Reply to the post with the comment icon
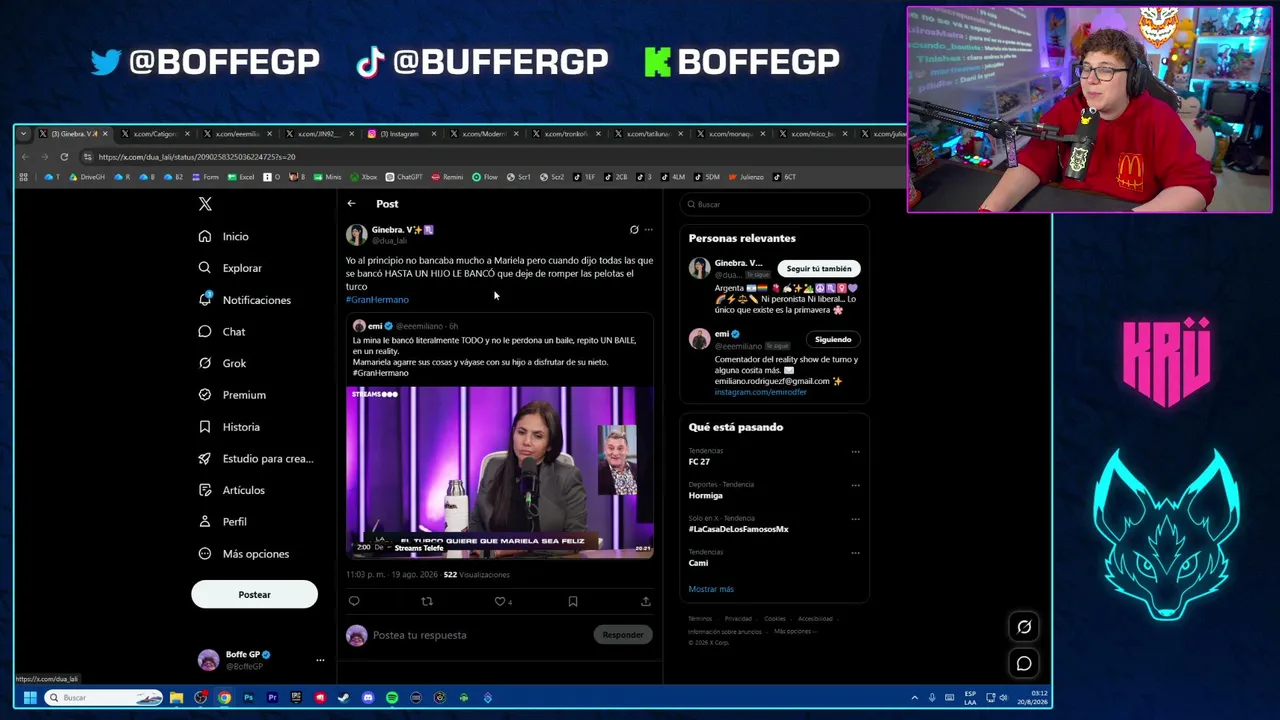 (354, 601)
